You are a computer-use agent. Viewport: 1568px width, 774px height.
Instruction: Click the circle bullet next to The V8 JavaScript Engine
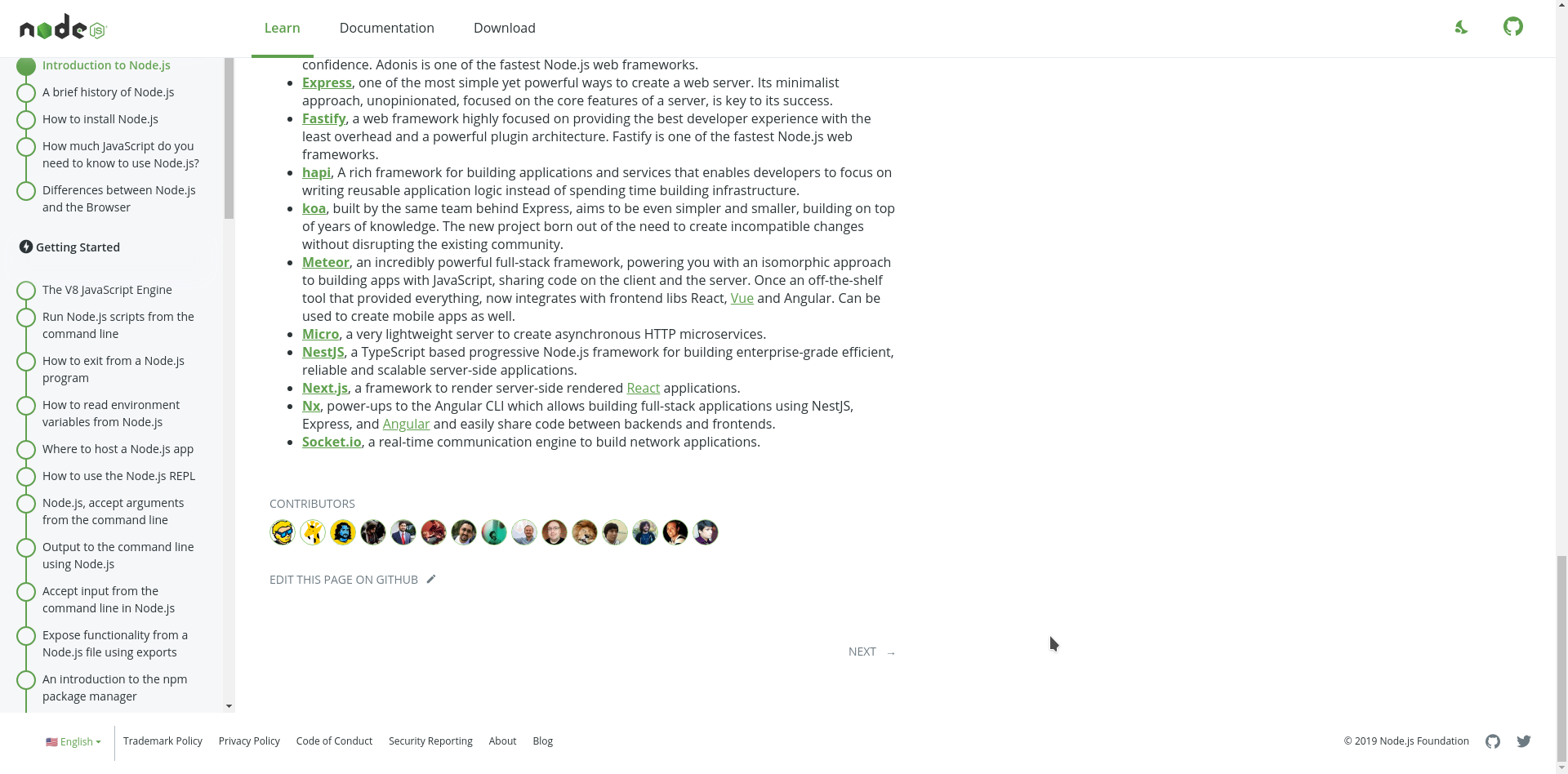25,290
